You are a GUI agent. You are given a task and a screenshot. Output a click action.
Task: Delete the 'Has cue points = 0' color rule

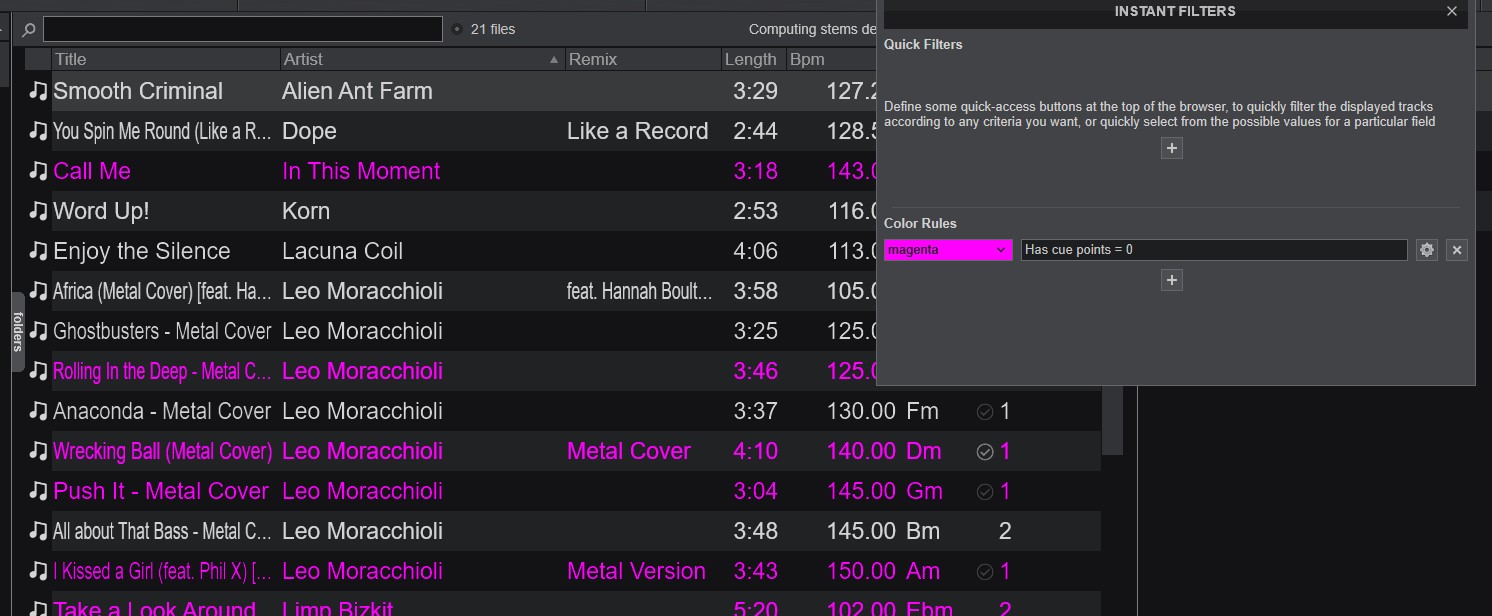click(1457, 250)
